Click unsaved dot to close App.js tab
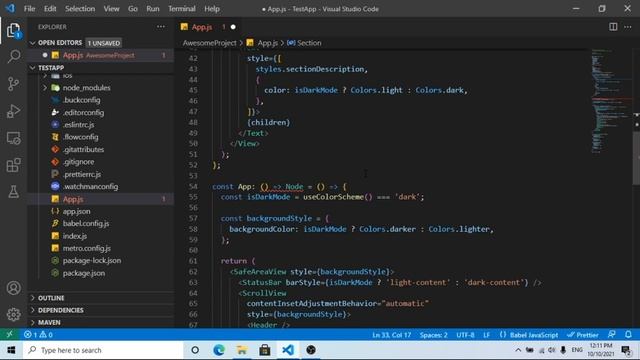This screenshot has width=640, height=360. coord(233,27)
